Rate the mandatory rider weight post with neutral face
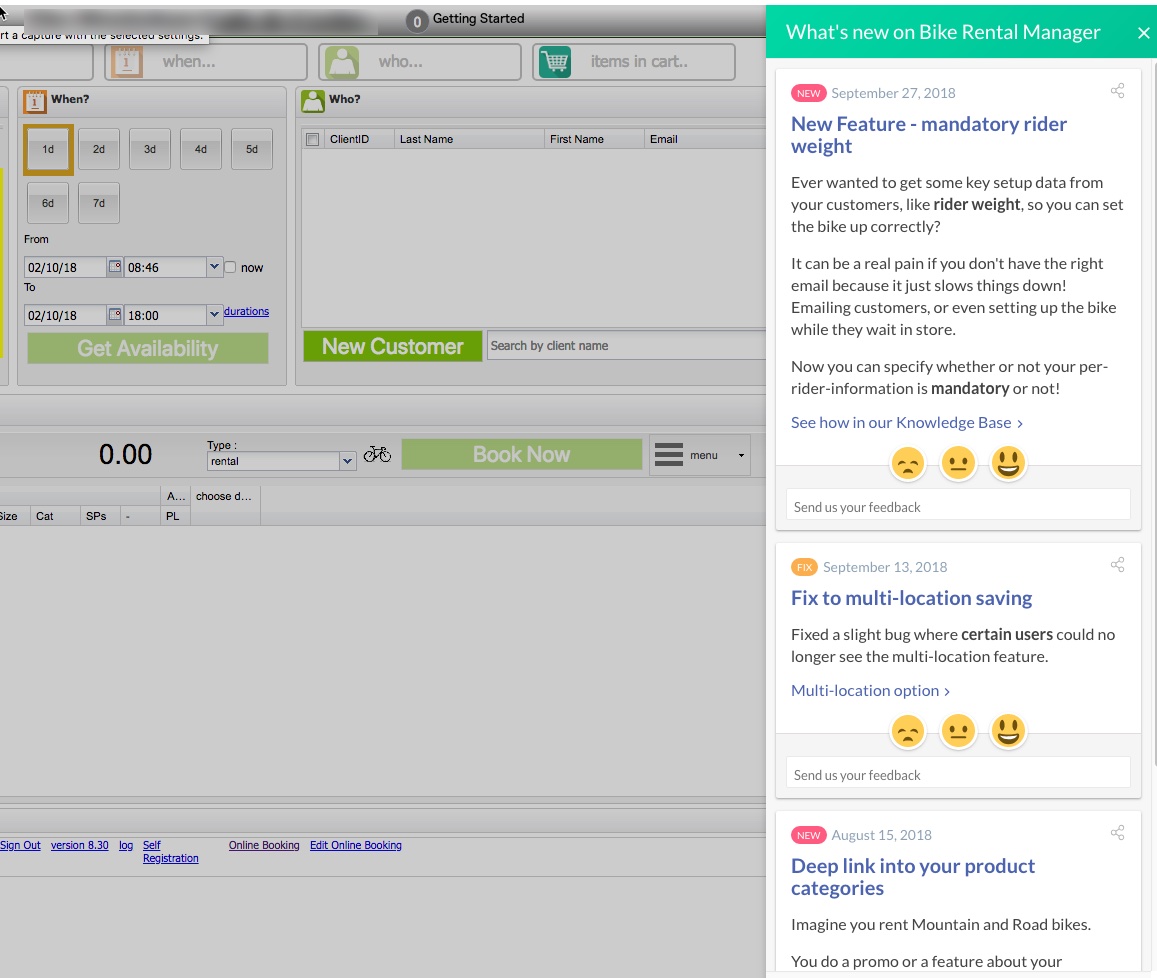Screen dimensions: 1157x978 tap(958, 464)
